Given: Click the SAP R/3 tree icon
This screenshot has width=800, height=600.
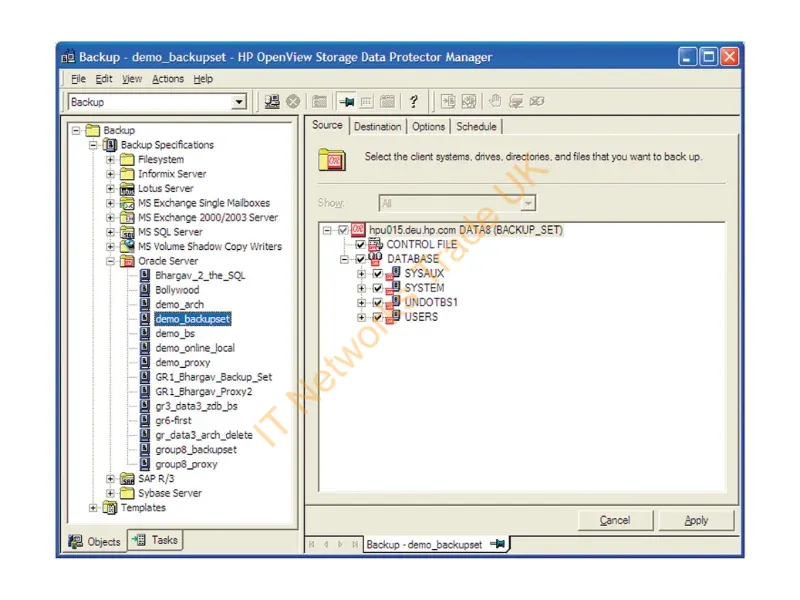Looking at the screenshot, I should point(127,479).
